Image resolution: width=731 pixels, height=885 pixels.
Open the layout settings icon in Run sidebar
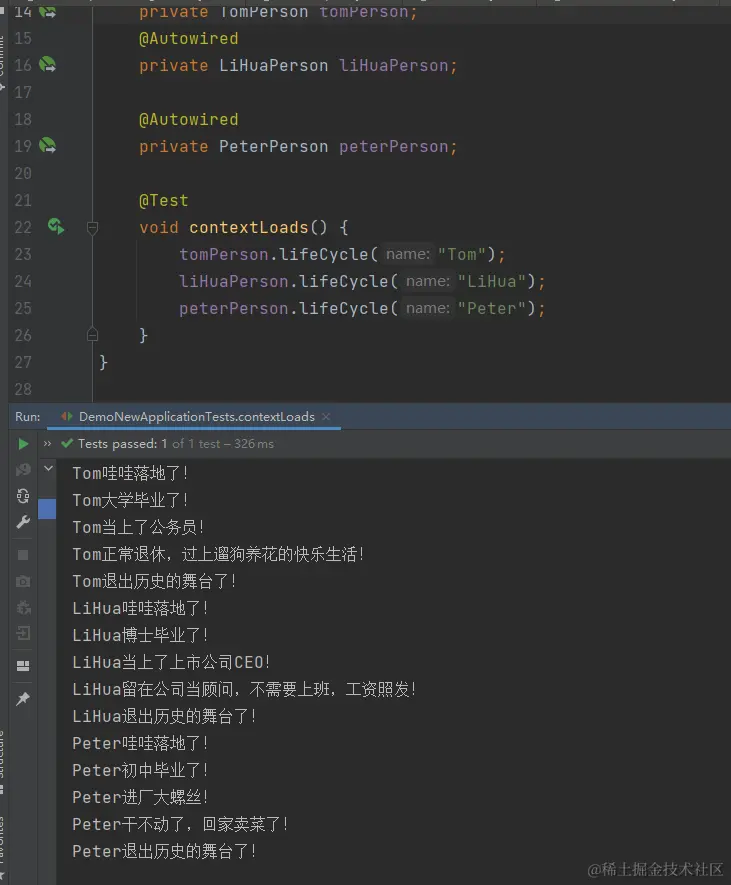coord(23,666)
